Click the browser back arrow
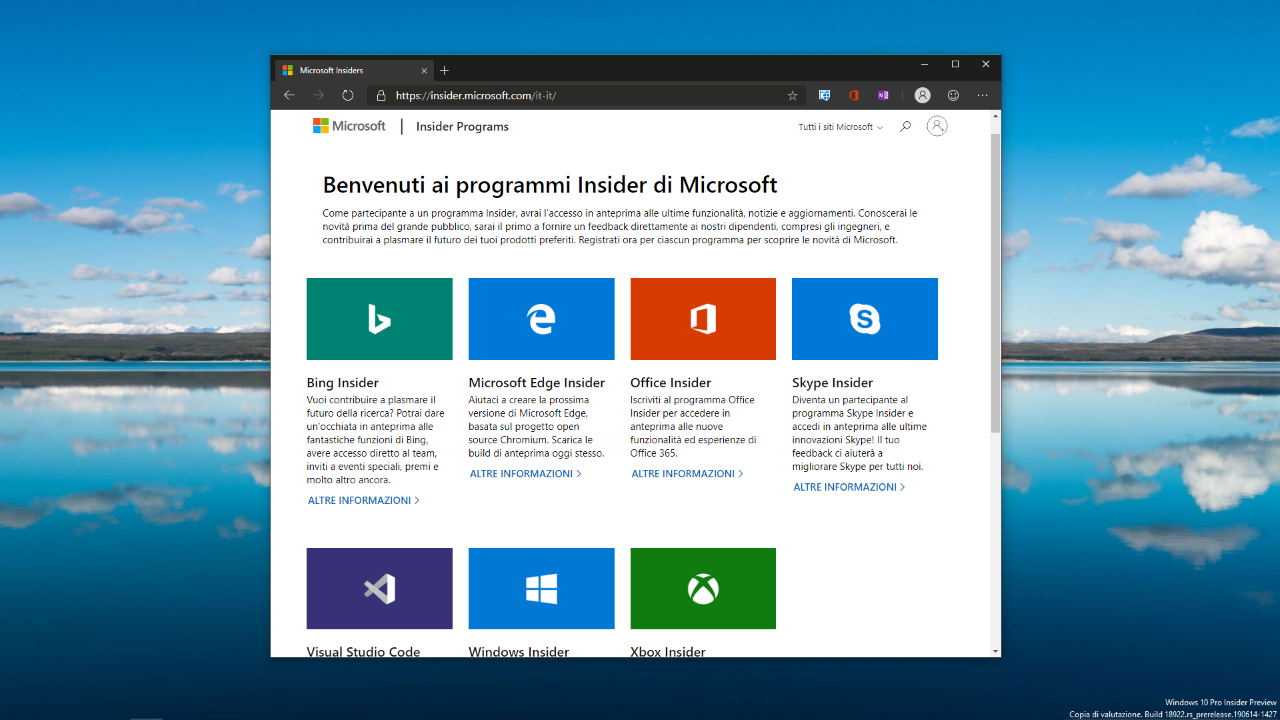 coord(289,95)
